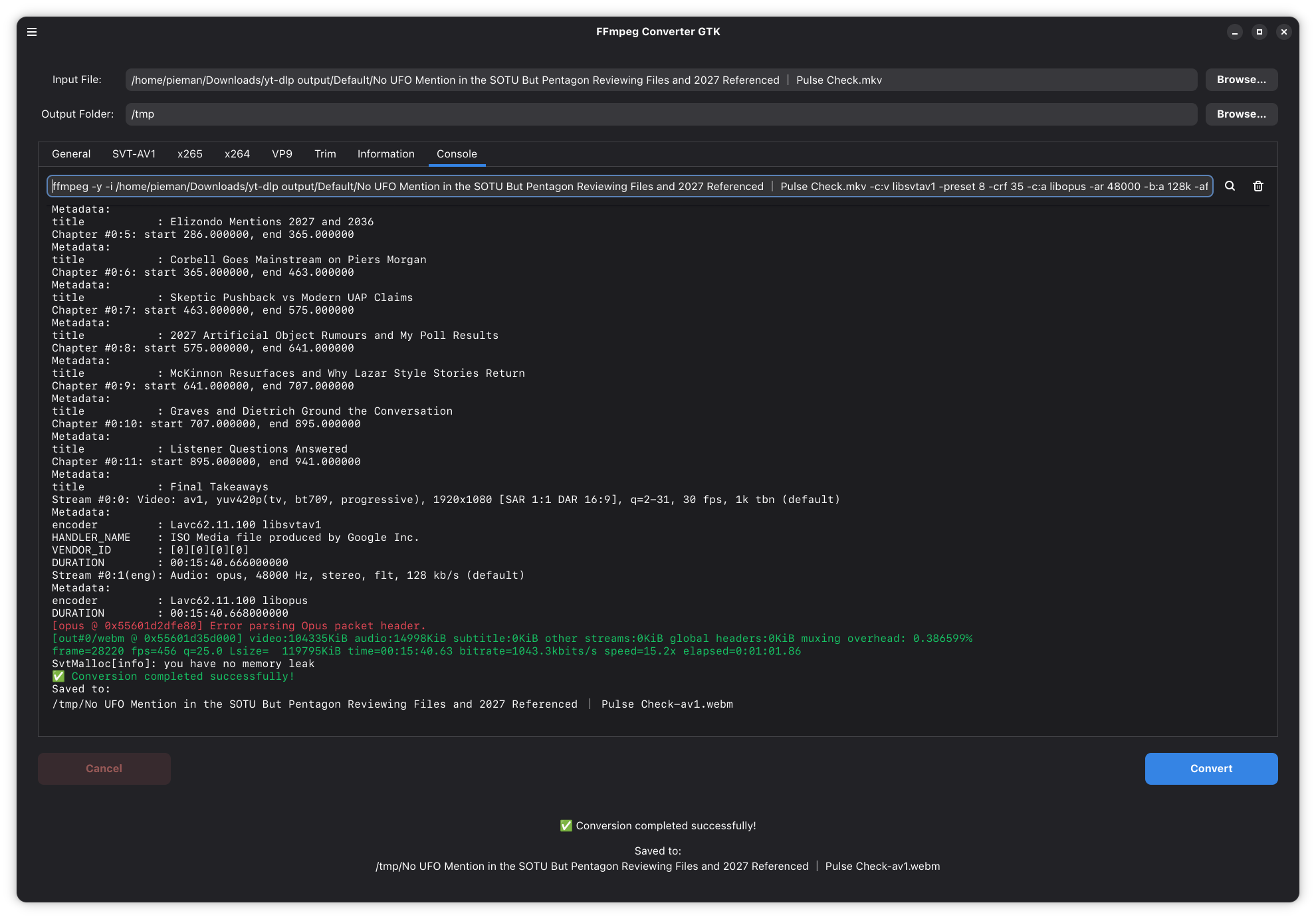Switch to the General tab

(71, 153)
